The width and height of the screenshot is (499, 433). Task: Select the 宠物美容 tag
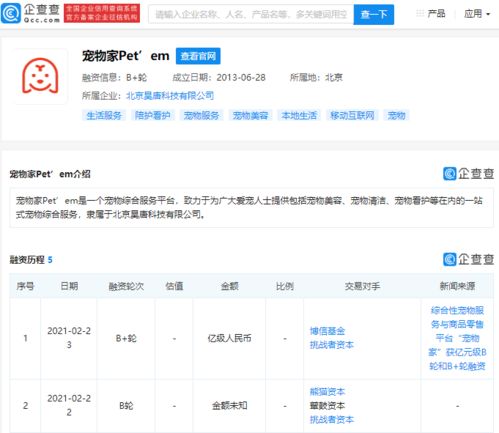[250, 116]
